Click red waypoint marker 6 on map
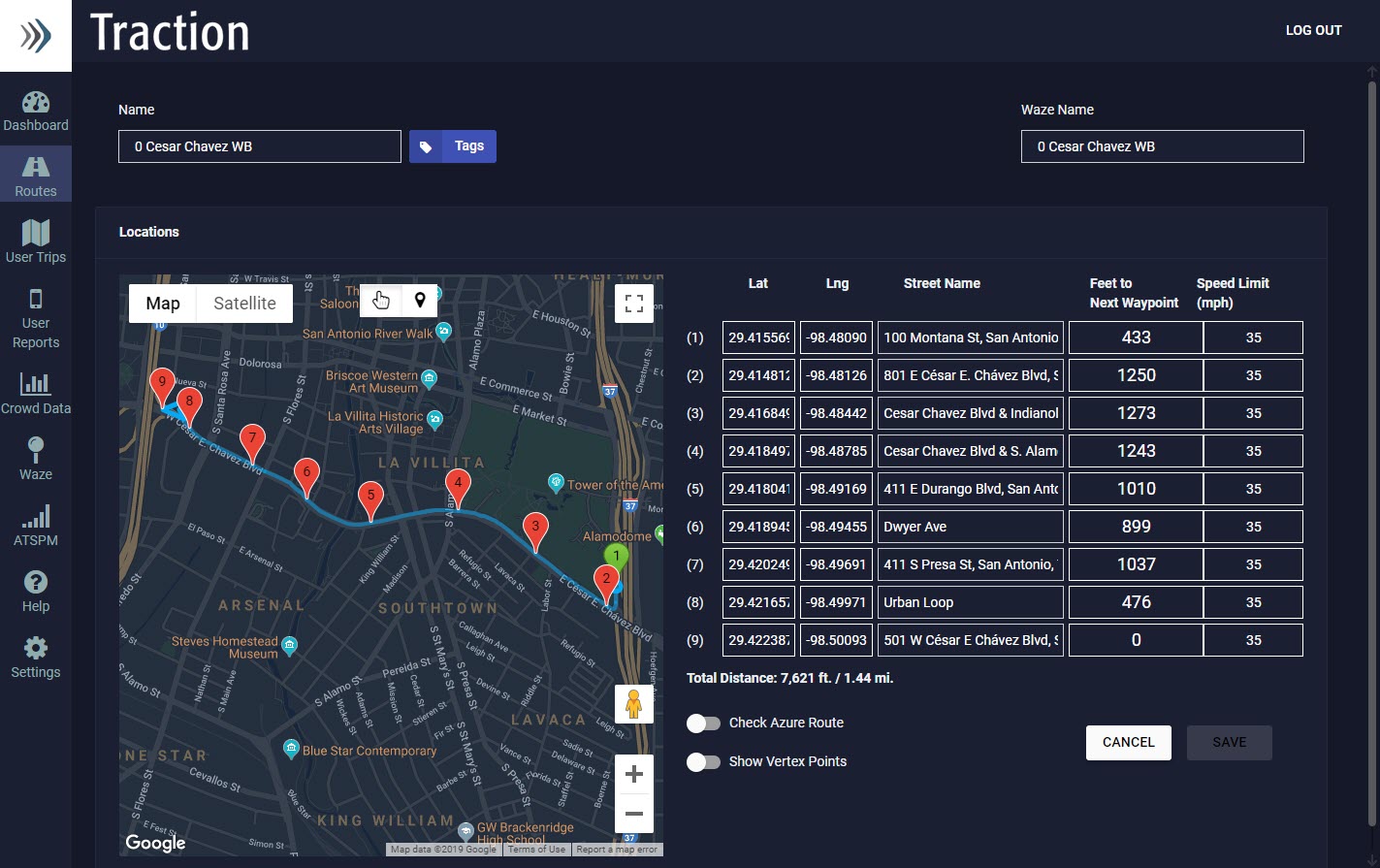Screen dimensions: 1380x868 click(306, 478)
